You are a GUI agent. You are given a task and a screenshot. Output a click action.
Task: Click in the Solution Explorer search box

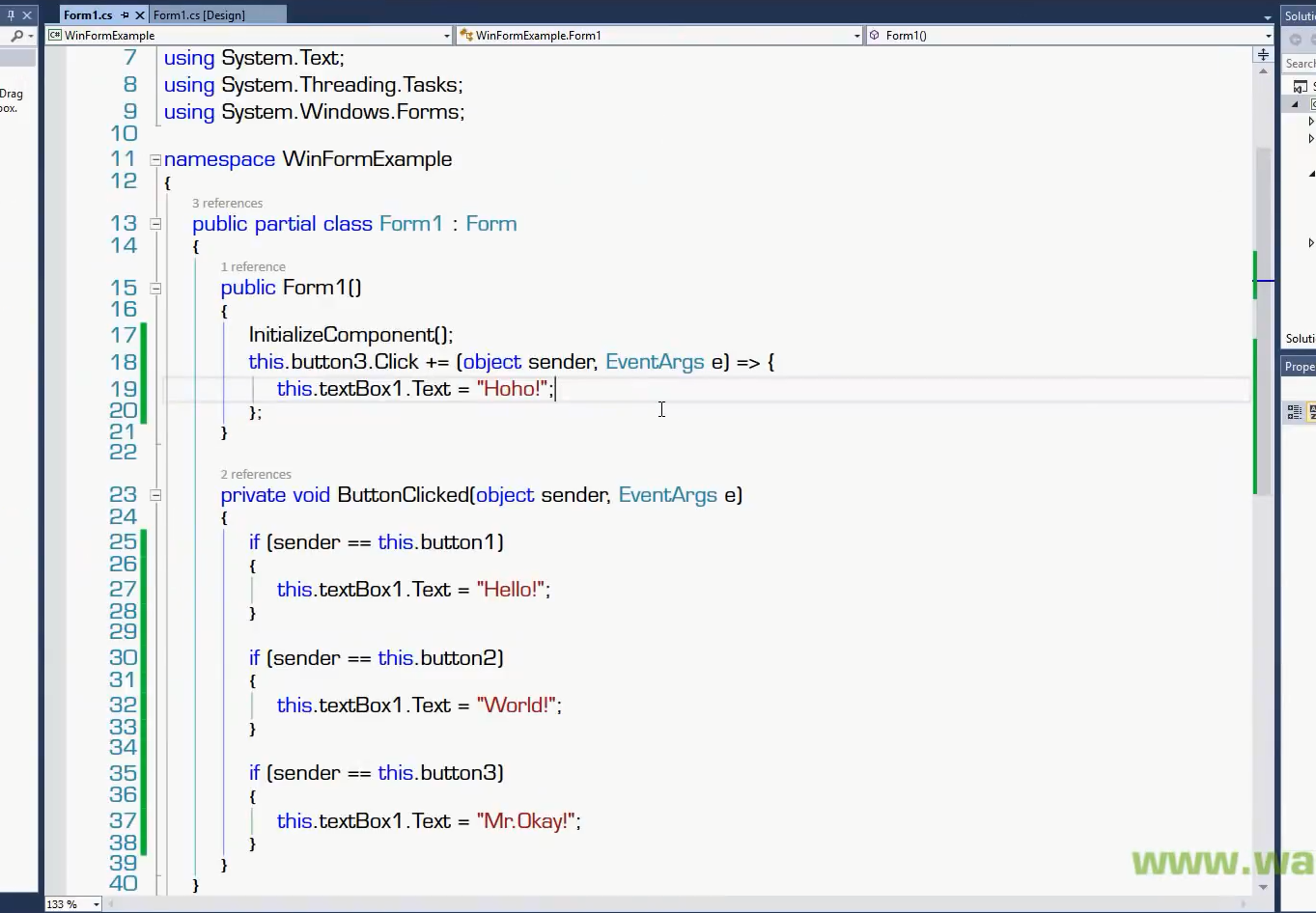pyautogui.click(x=1300, y=64)
